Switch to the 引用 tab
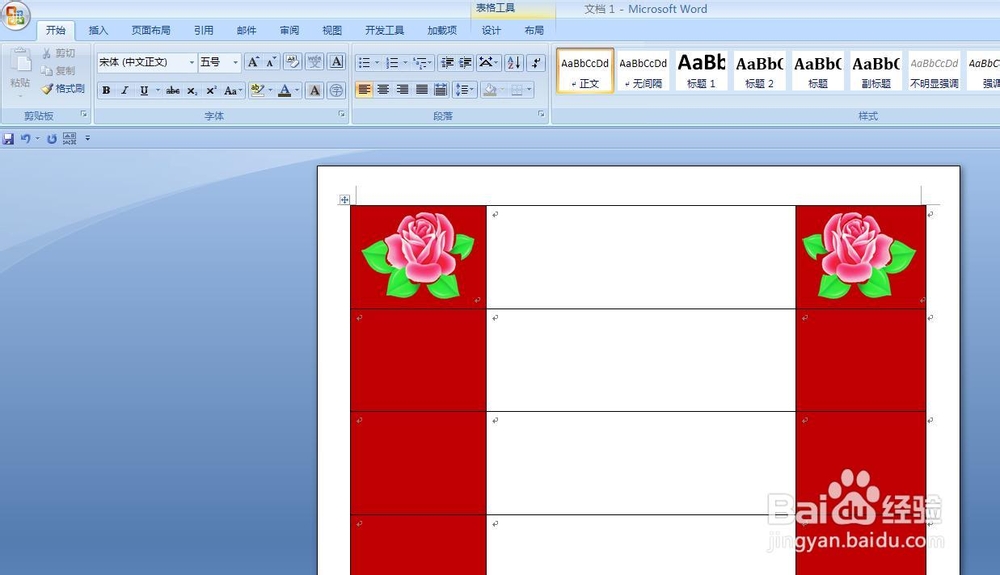Screen dimensions: 1000x575 (203, 30)
